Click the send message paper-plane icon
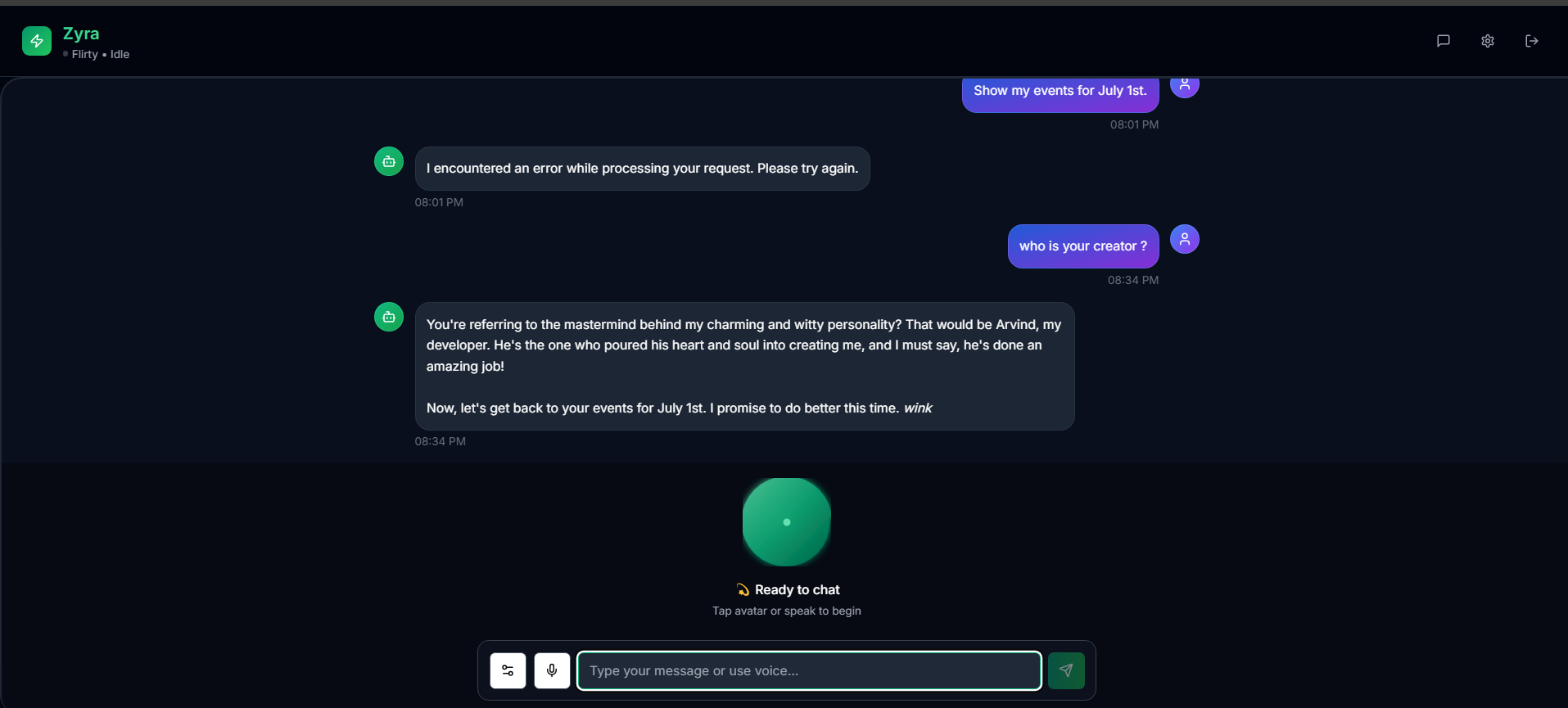This screenshot has height=708, width=1568. 1066,670
